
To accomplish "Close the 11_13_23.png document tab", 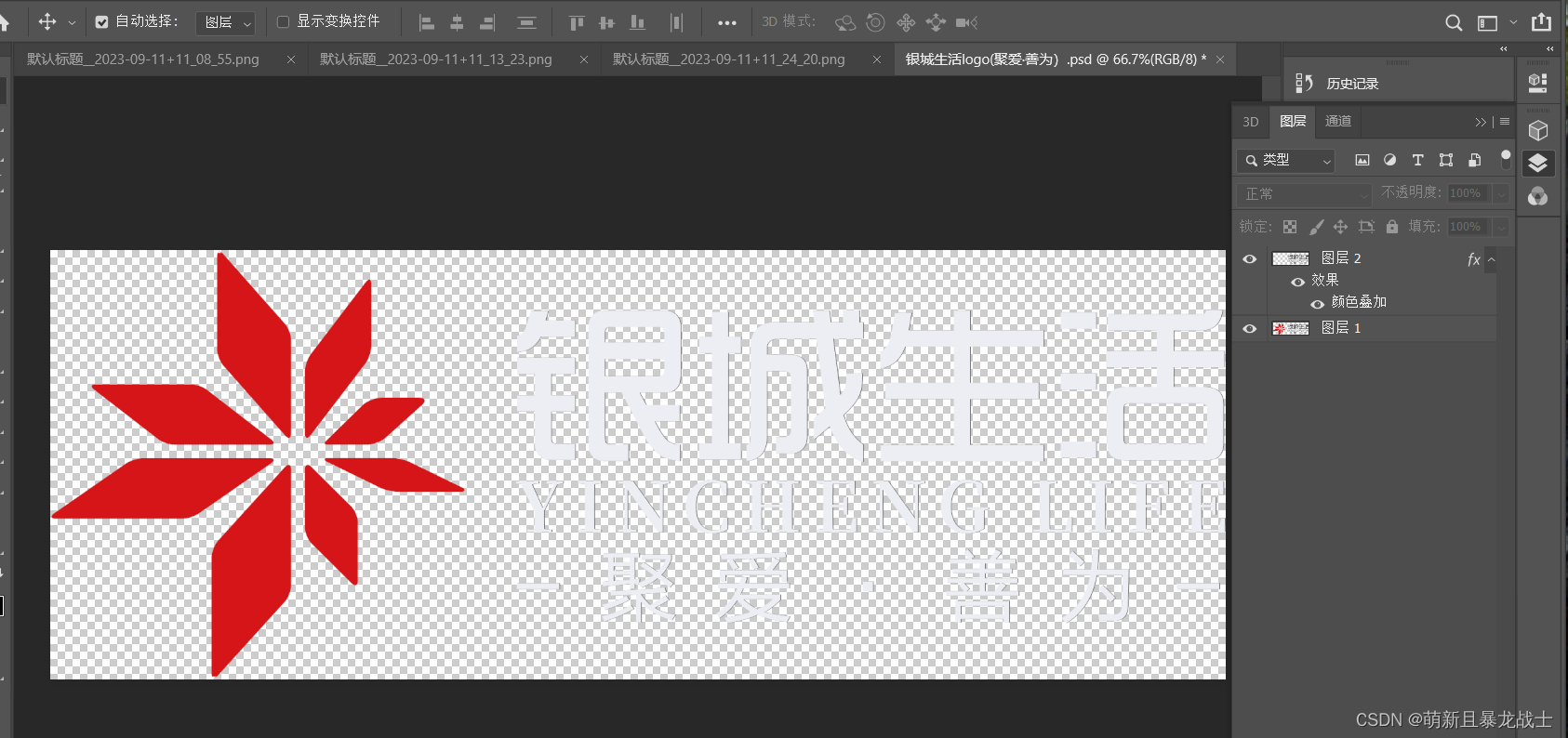I will [584, 59].
